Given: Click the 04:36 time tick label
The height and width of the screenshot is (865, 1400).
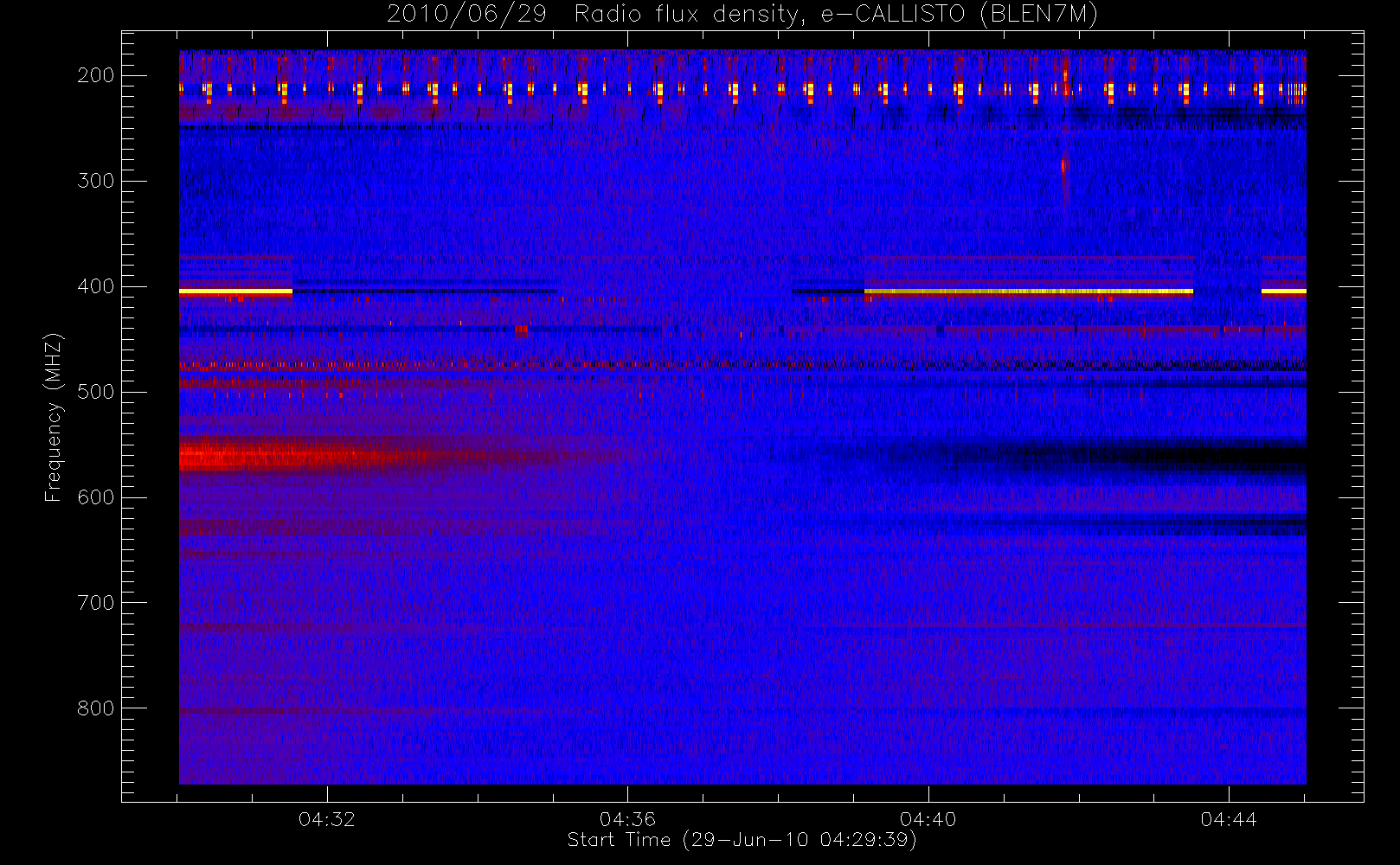Looking at the screenshot, I should 627,819.
